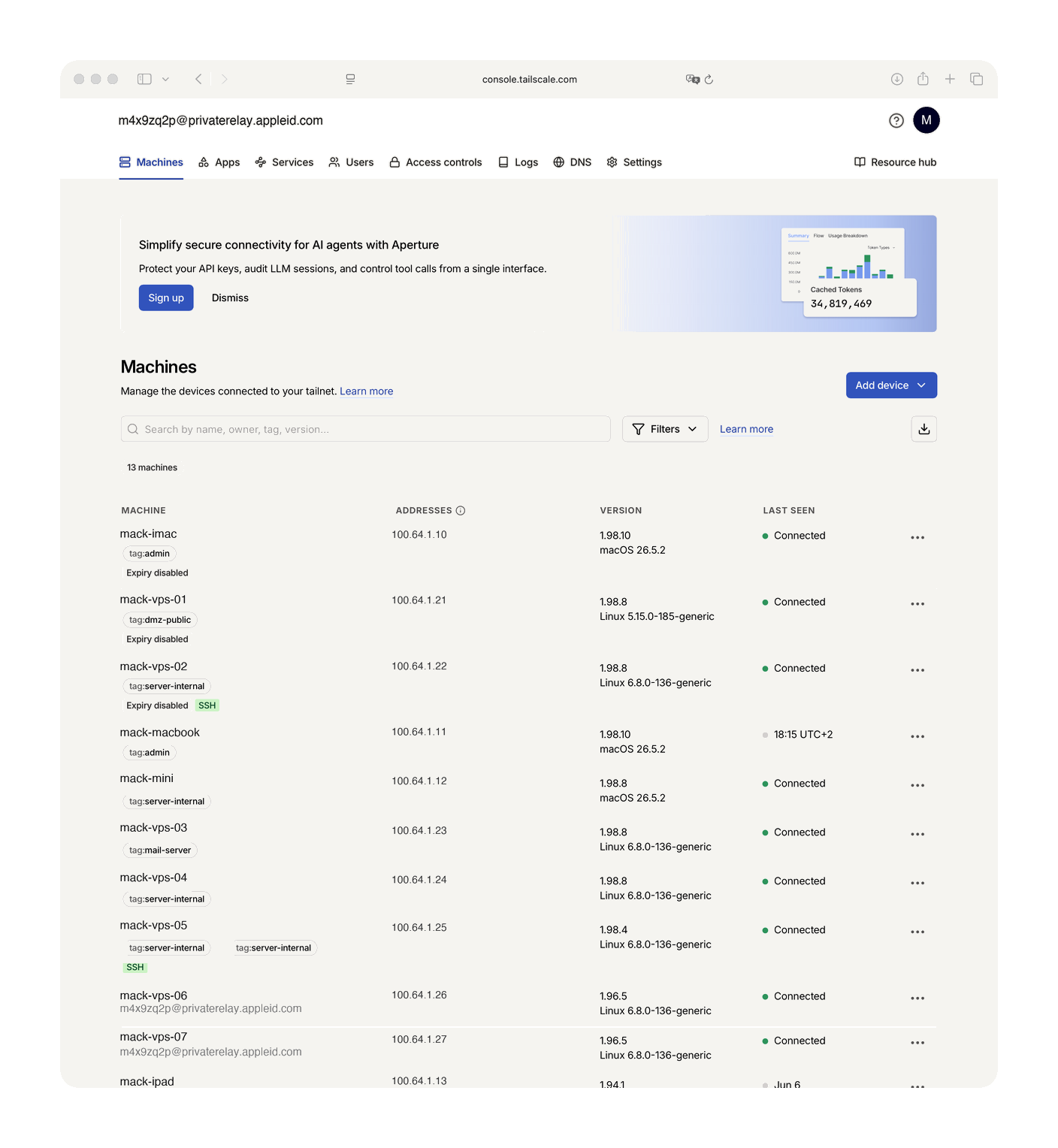The height and width of the screenshot is (1148, 1058).
Task: Open the M user avatar menu
Action: [x=927, y=120]
